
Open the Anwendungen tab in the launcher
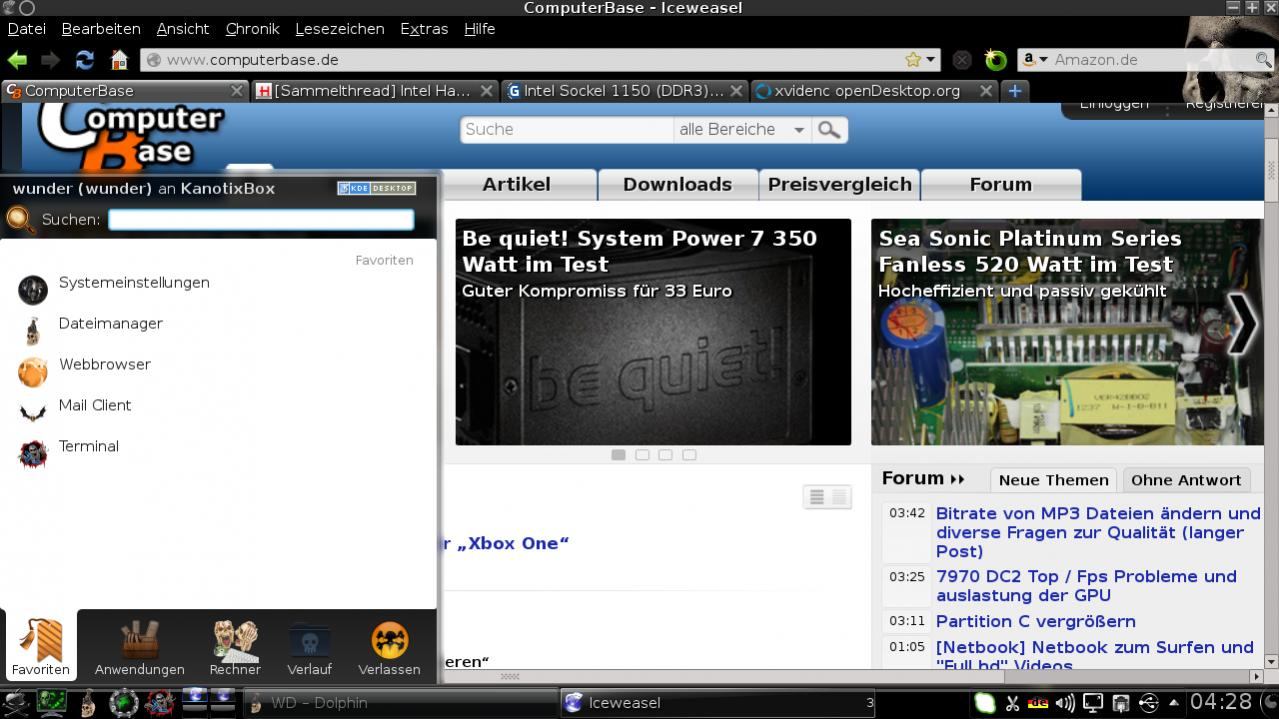(x=140, y=647)
